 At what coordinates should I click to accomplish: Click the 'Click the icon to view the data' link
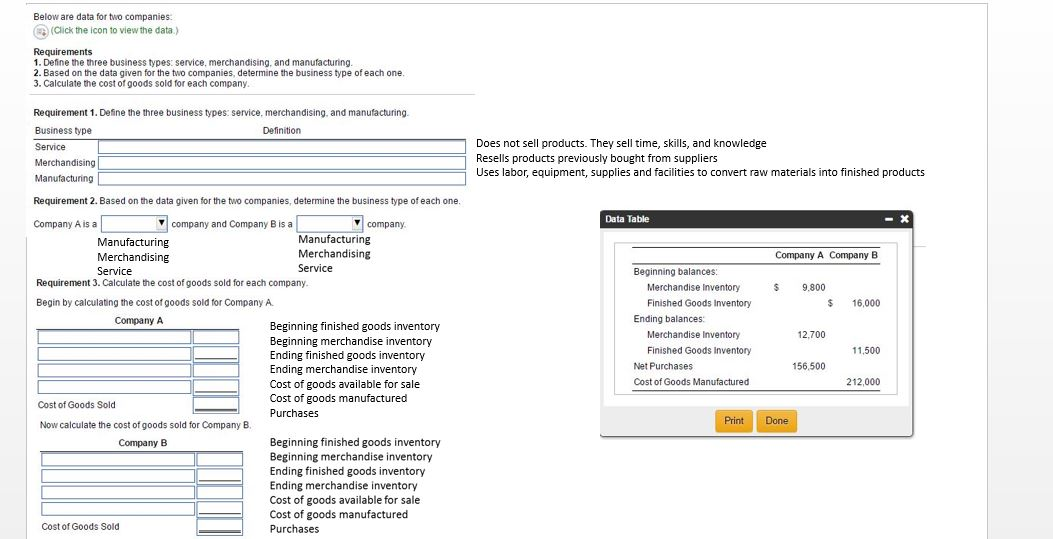(114, 31)
